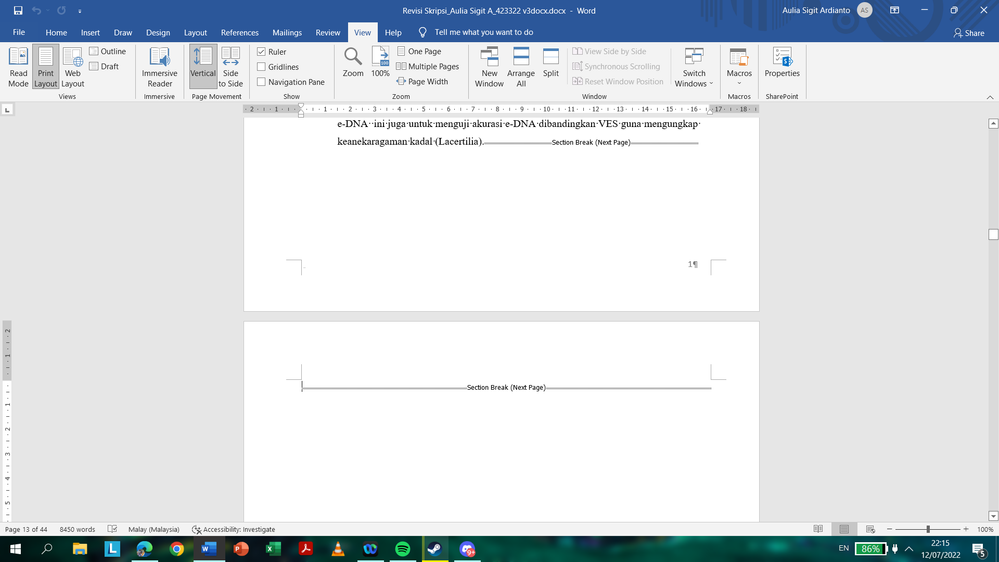Switch to Read Mode from status bar
This screenshot has width=999, height=562.
[x=818, y=530]
